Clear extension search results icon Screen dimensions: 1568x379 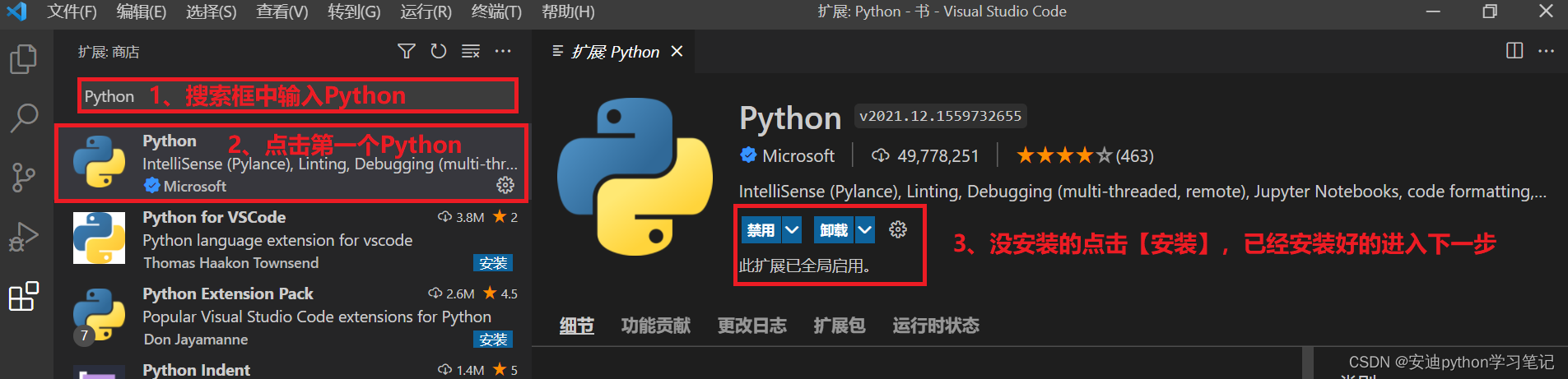[471, 52]
